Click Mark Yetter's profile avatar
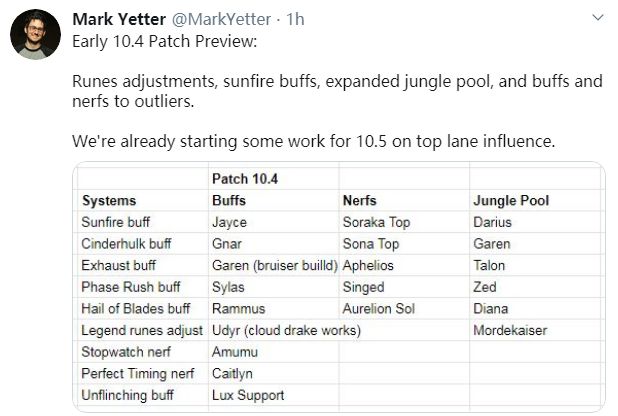Screen dimensions: 618x416 (34, 34)
